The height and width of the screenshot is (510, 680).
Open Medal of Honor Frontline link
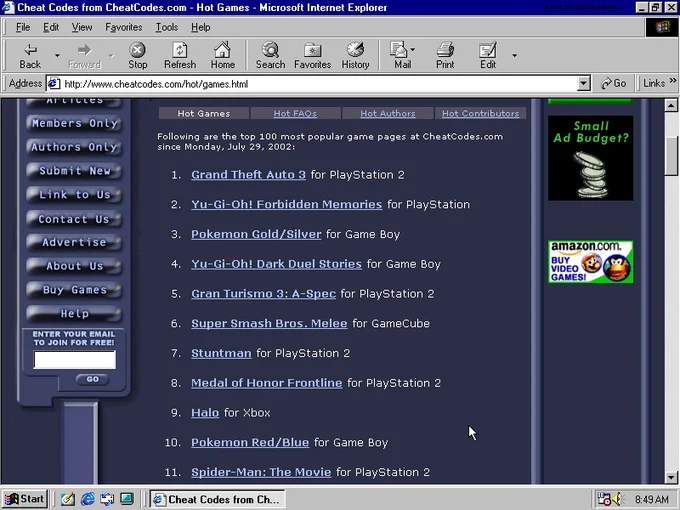coord(267,383)
